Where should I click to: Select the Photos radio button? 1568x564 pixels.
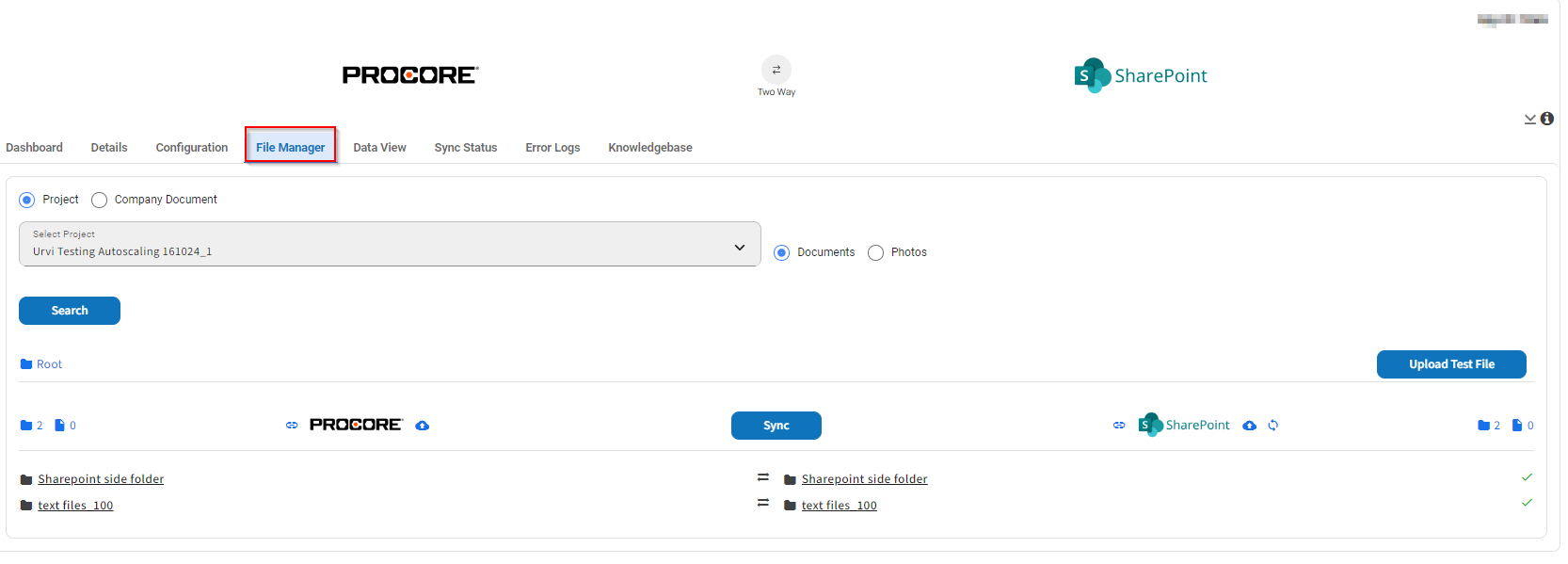(876, 252)
